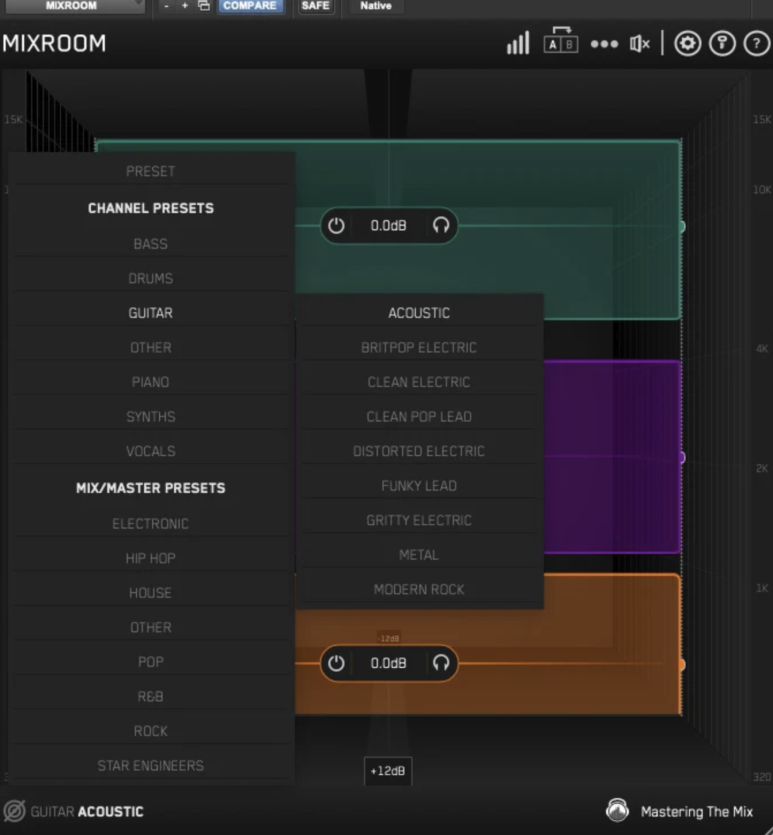
Task: Open the POP mix/master presets
Action: 151,662
